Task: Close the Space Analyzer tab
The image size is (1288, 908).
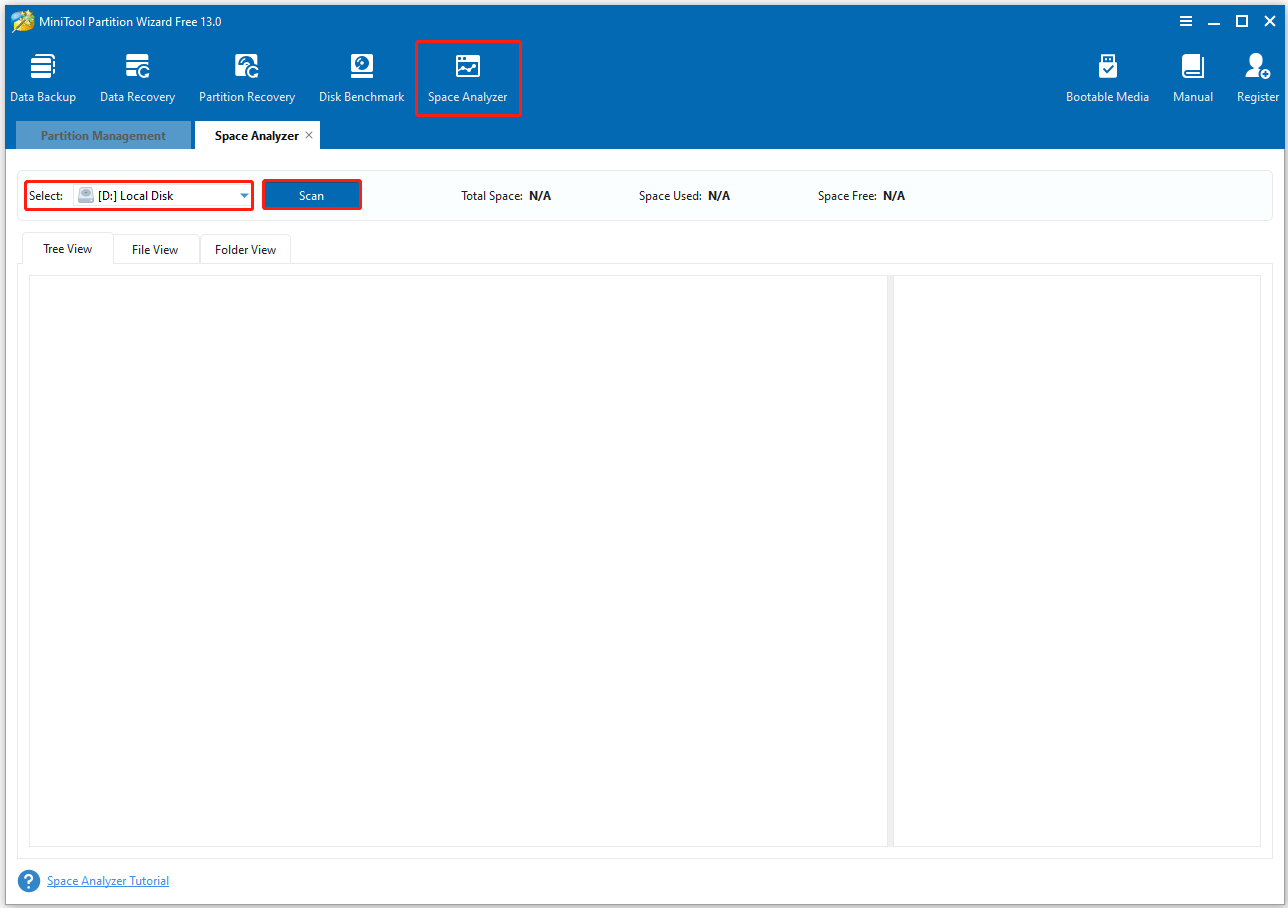Action: click(x=310, y=134)
